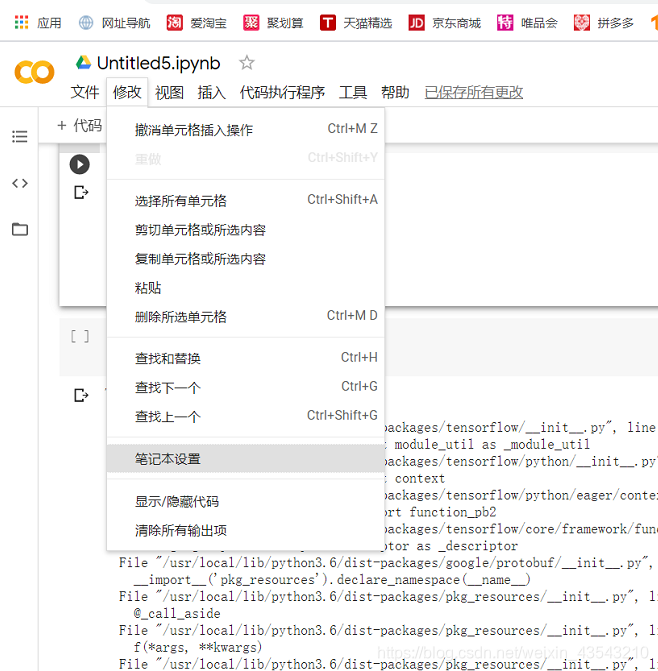Click the 已保存所有更改 link
Viewport: 658px width, 671px height.
pos(474,92)
